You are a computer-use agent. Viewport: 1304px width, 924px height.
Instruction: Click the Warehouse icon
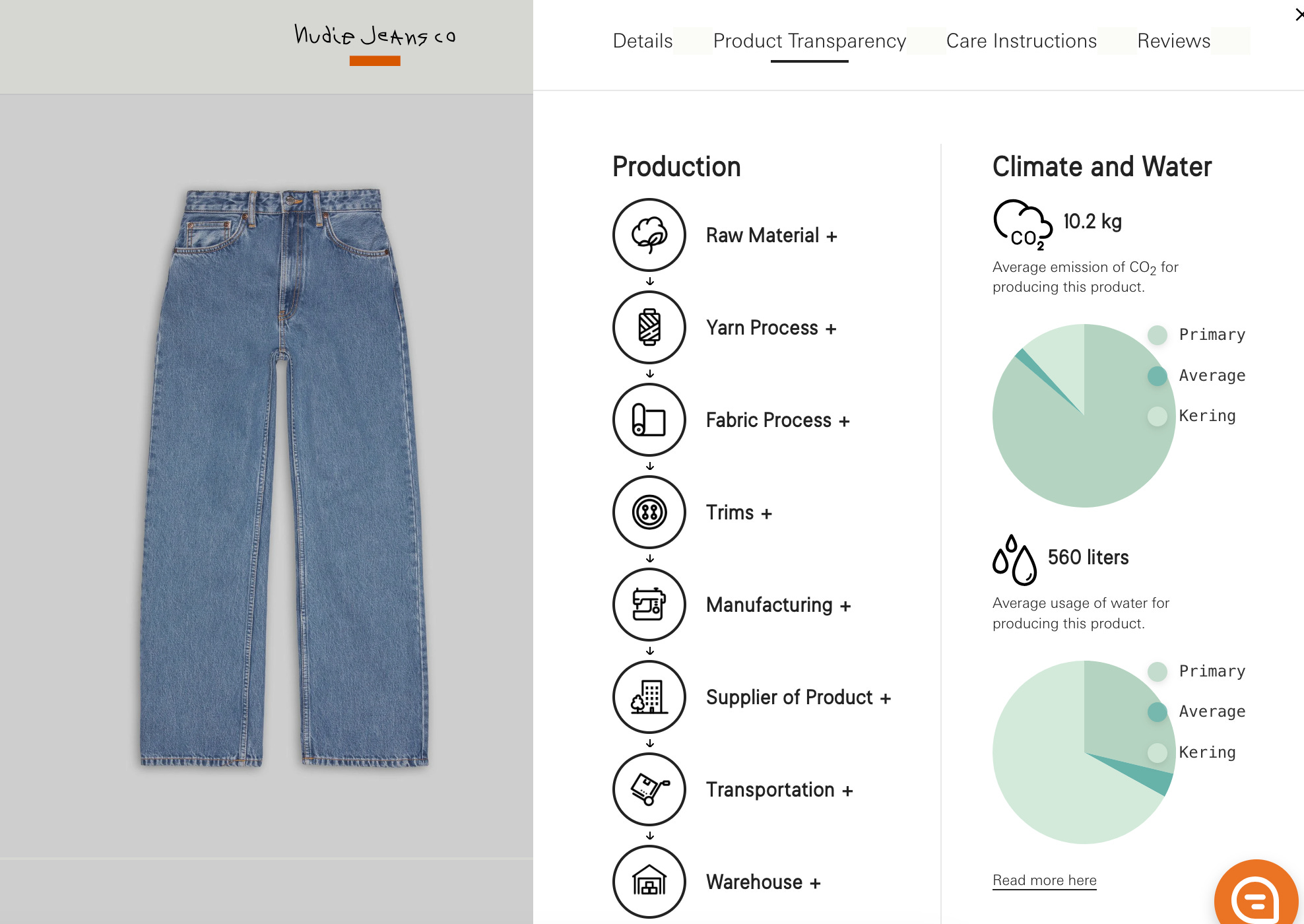pyautogui.click(x=649, y=882)
